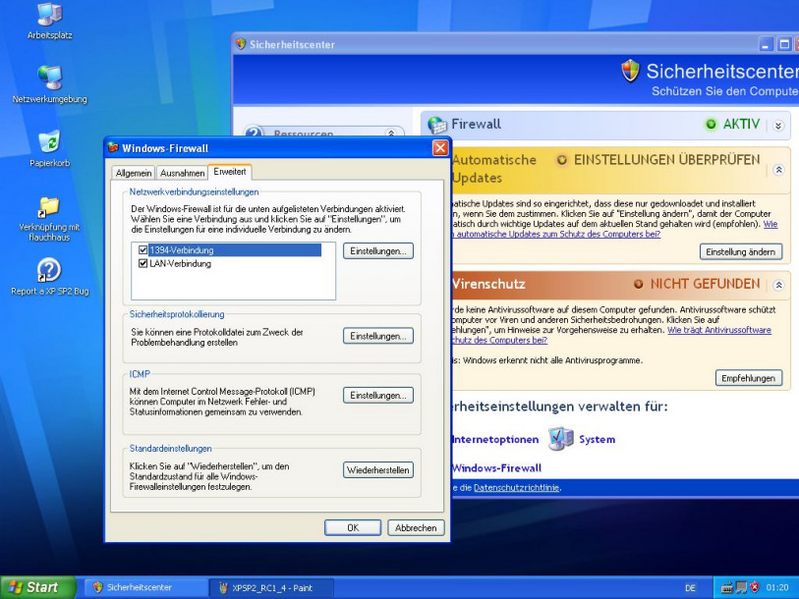Uncheck the LAN-Verbindung checkbox
The height and width of the screenshot is (599, 799).
143,264
